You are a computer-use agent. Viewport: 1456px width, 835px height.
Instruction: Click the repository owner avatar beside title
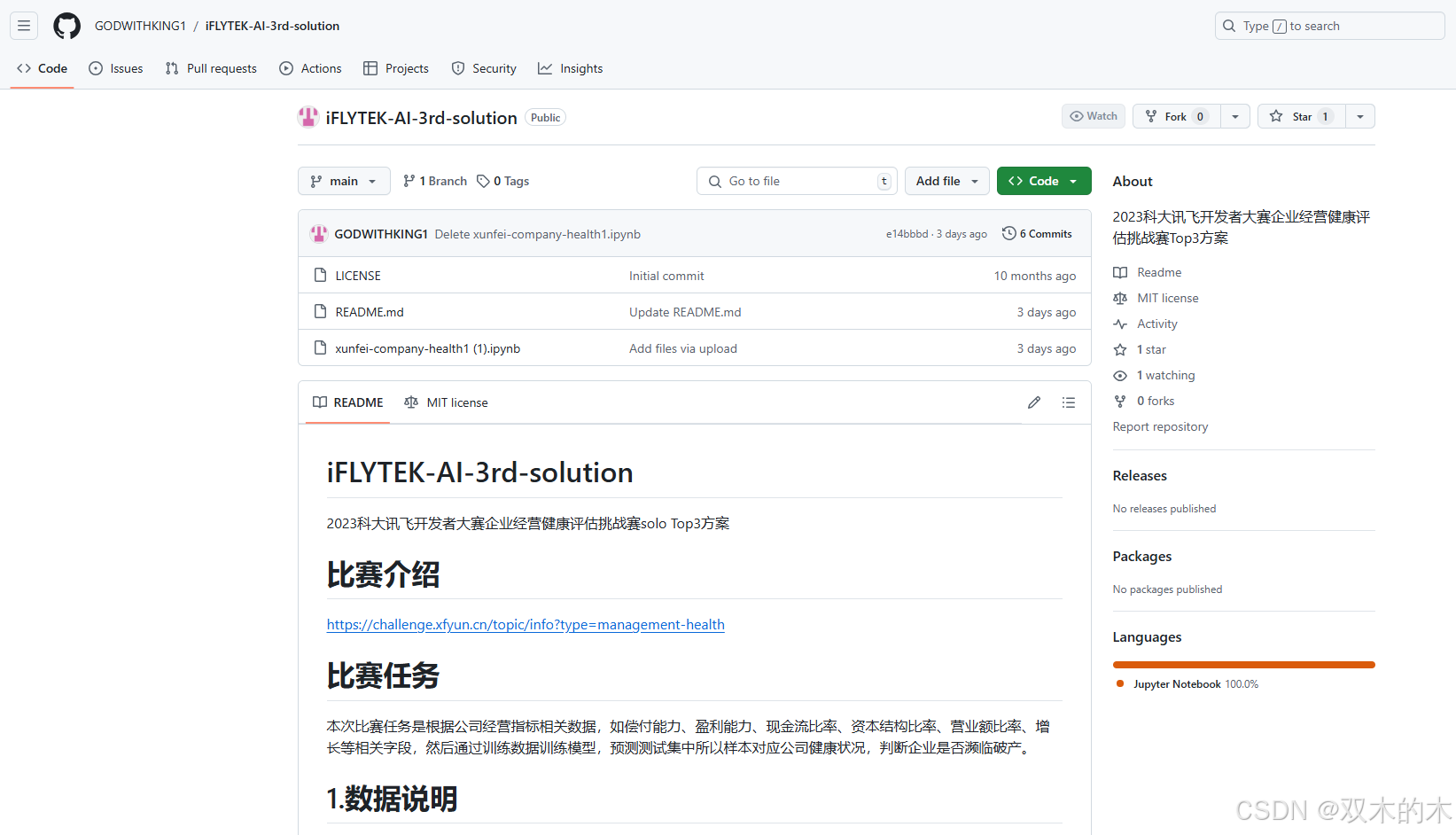[308, 117]
